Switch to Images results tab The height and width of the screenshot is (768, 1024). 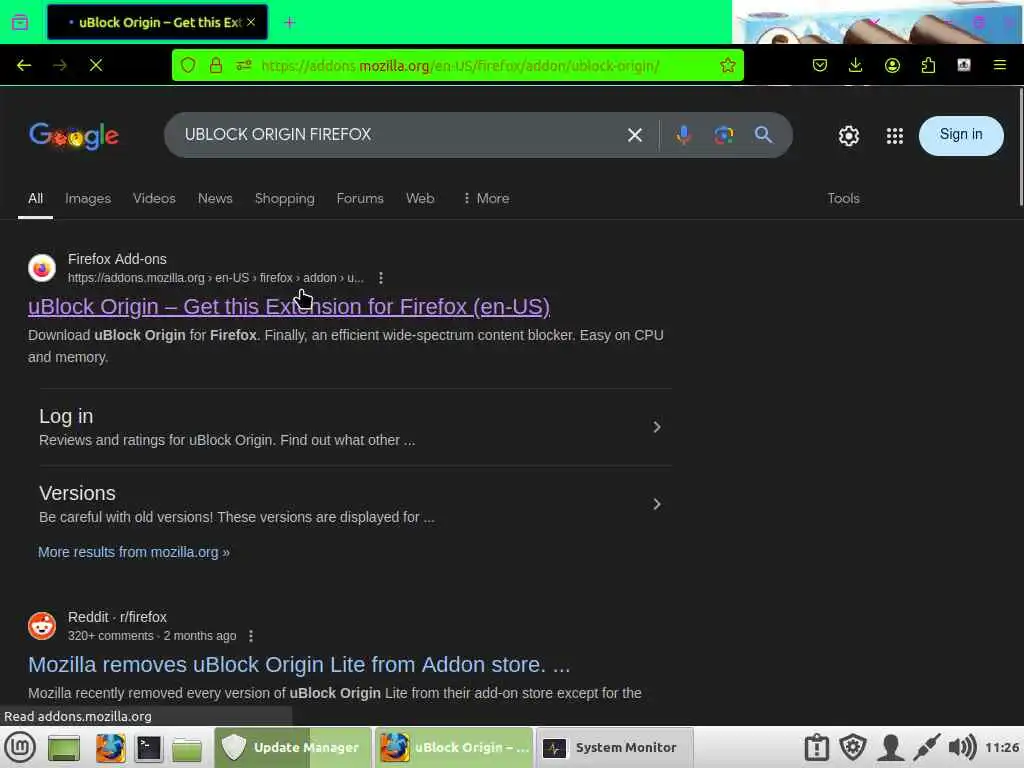coord(88,199)
